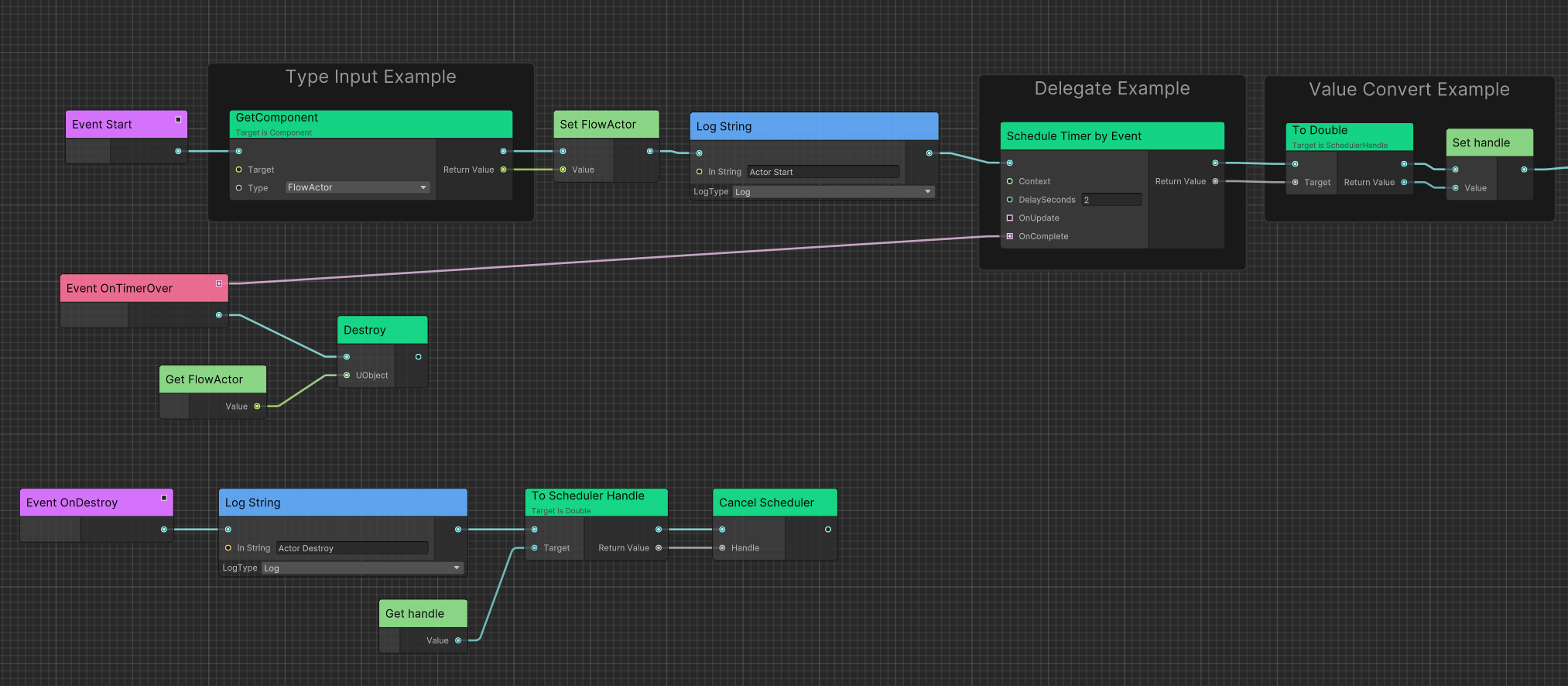The width and height of the screenshot is (1568, 686).
Task: Click the OnUpdate delegate port
Action: click(x=1009, y=218)
